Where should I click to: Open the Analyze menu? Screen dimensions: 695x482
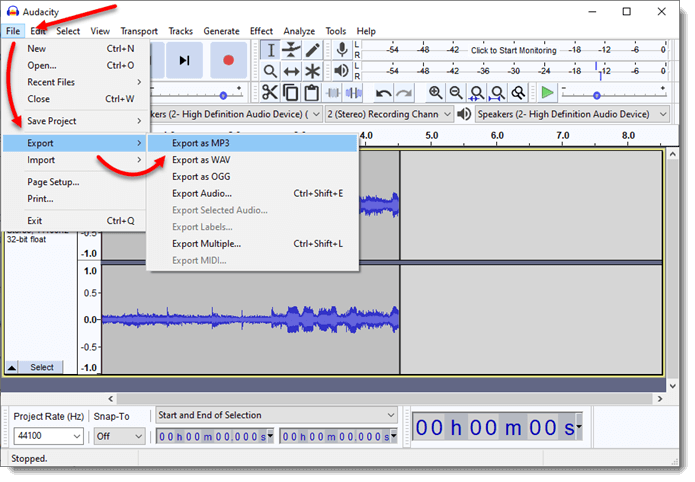tap(299, 31)
